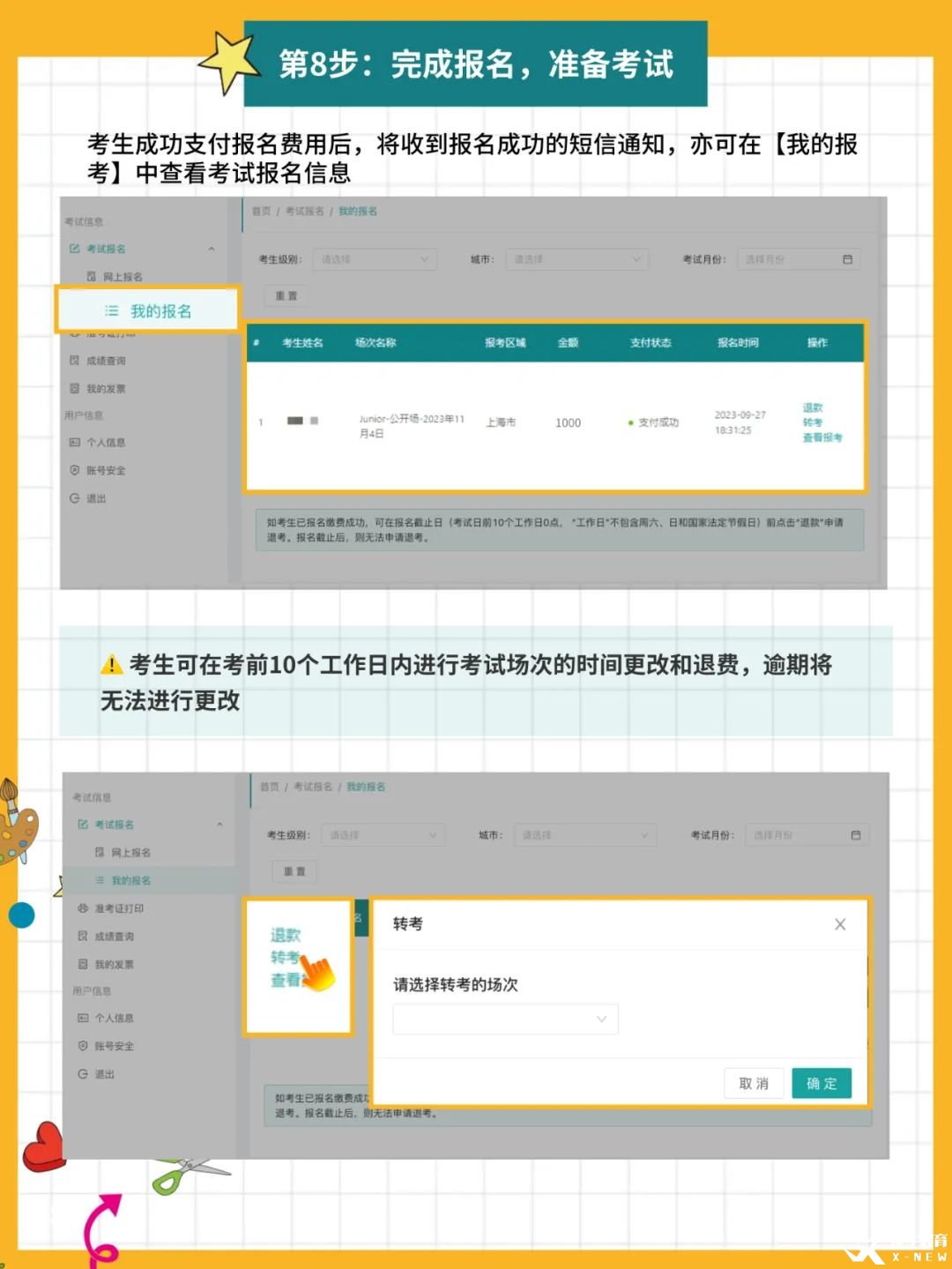
Task: Click the printer icon beside 准考证打印
Action: 83,908
